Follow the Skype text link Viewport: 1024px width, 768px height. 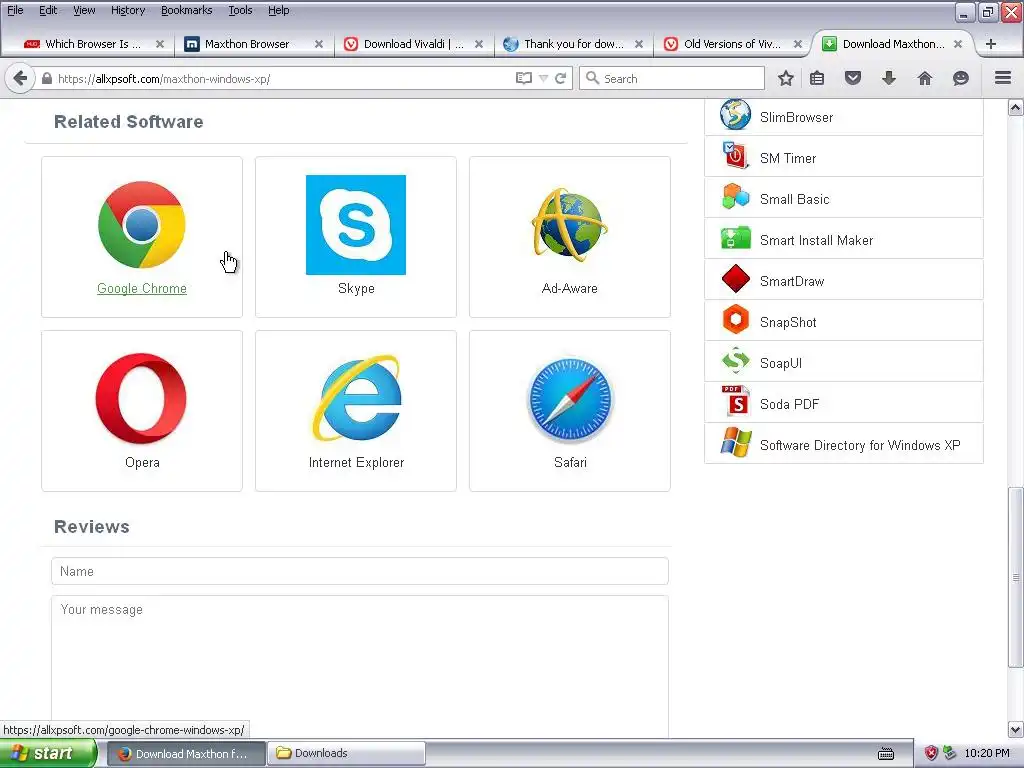356,288
